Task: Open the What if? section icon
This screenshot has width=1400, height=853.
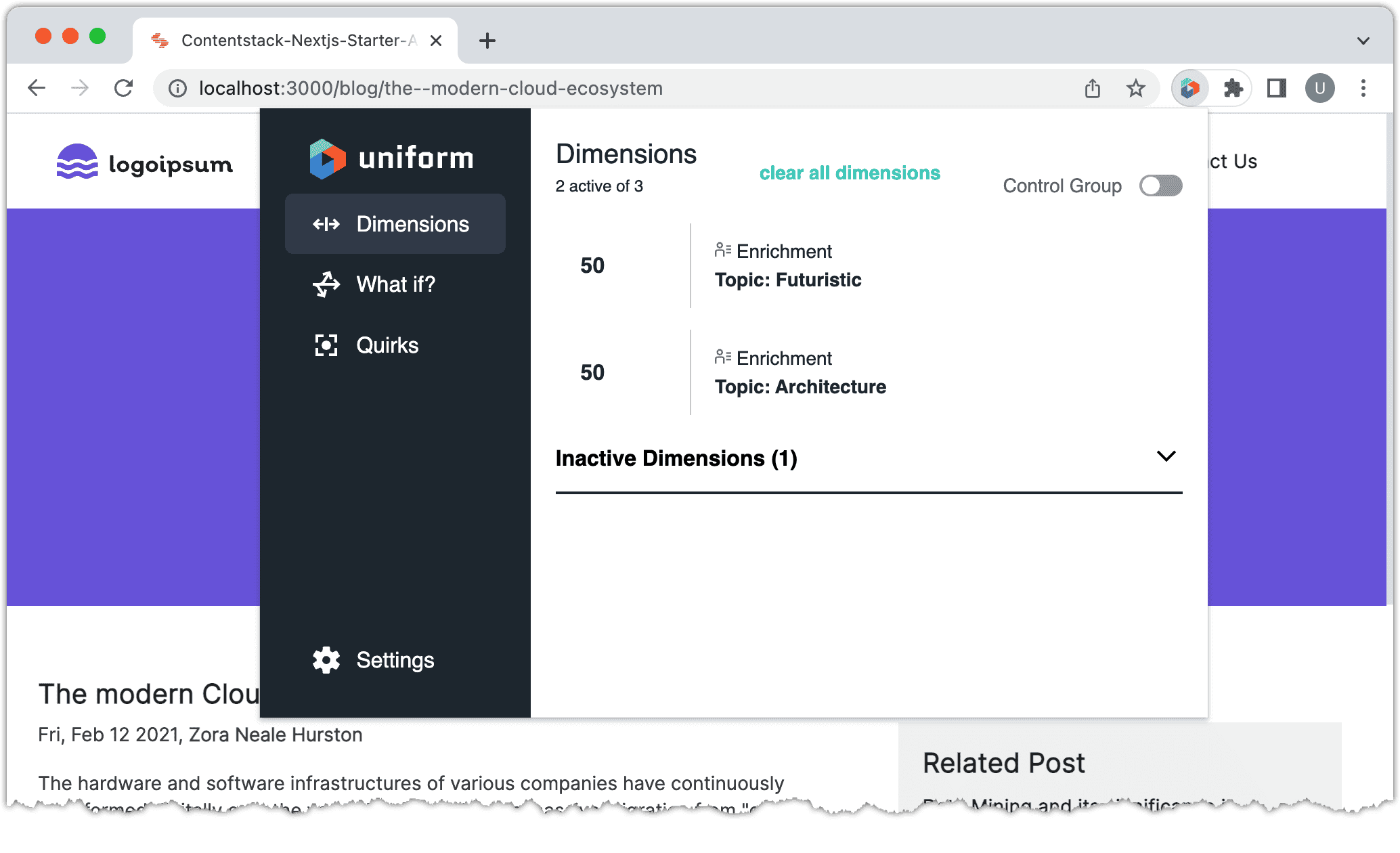Action: [326, 284]
